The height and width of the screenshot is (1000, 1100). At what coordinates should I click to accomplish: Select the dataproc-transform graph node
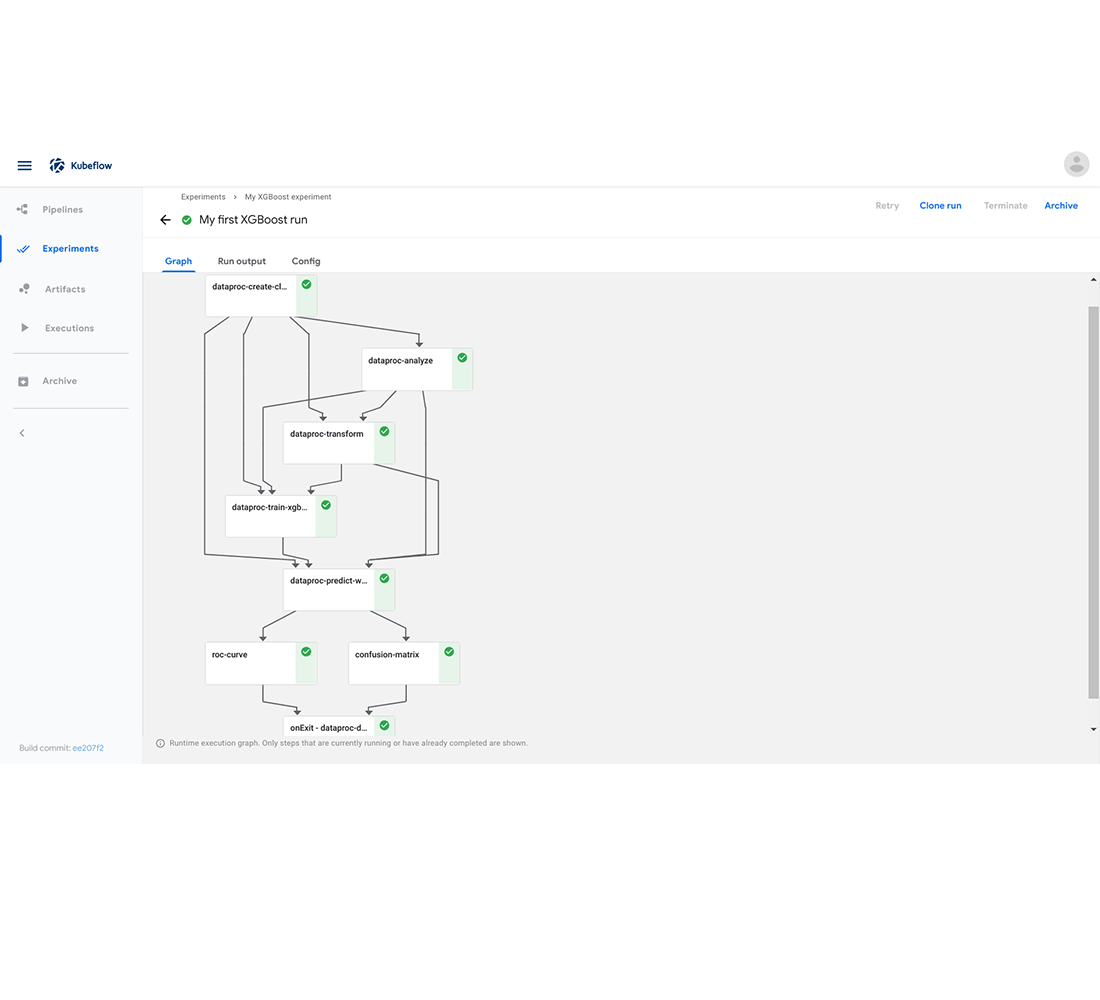[339, 443]
